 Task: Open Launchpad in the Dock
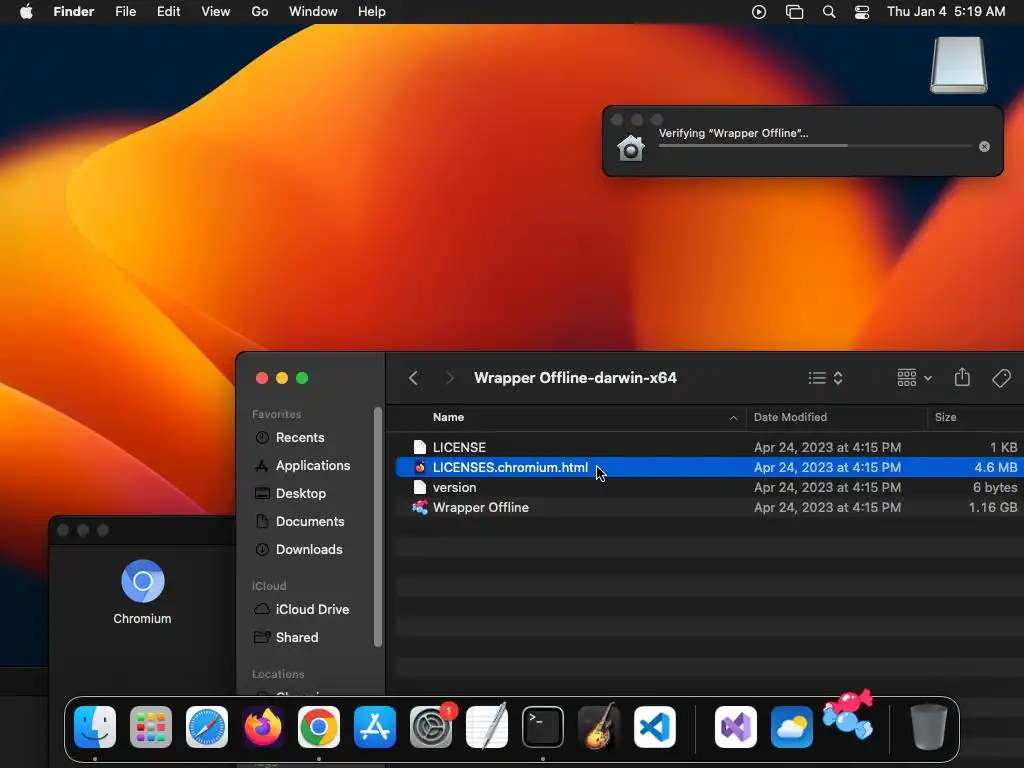point(151,727)
